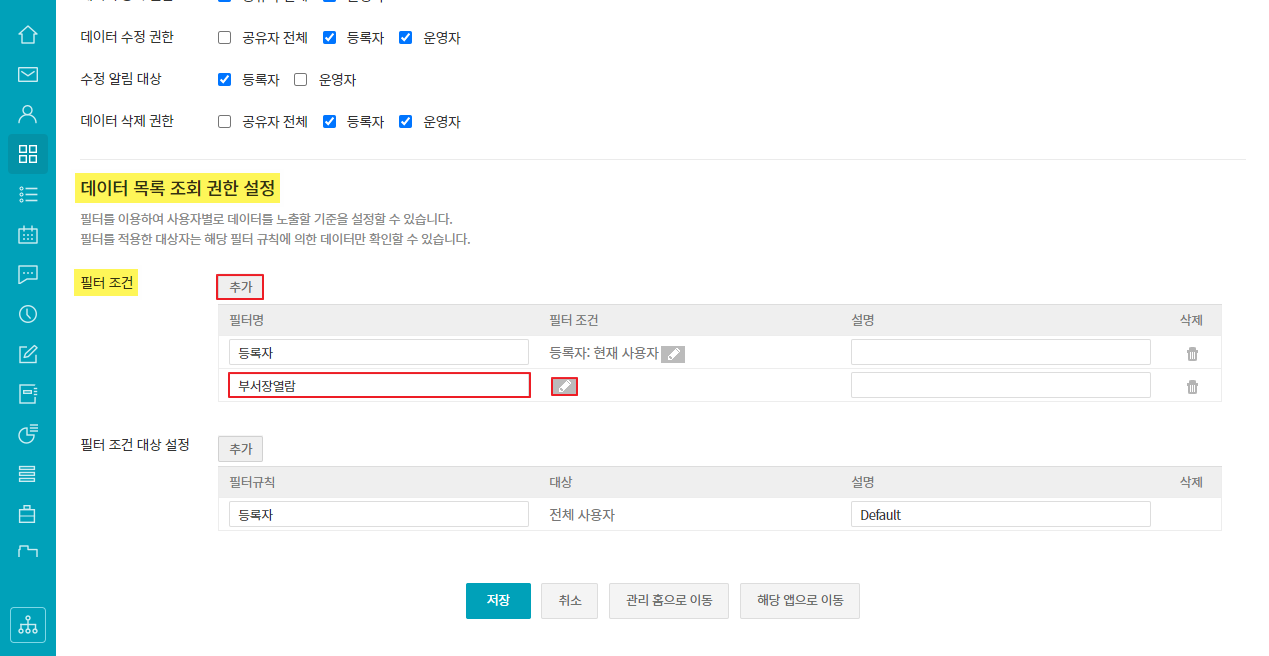Edit filter condition for 부서장열람 row

[x=564, y=387]
